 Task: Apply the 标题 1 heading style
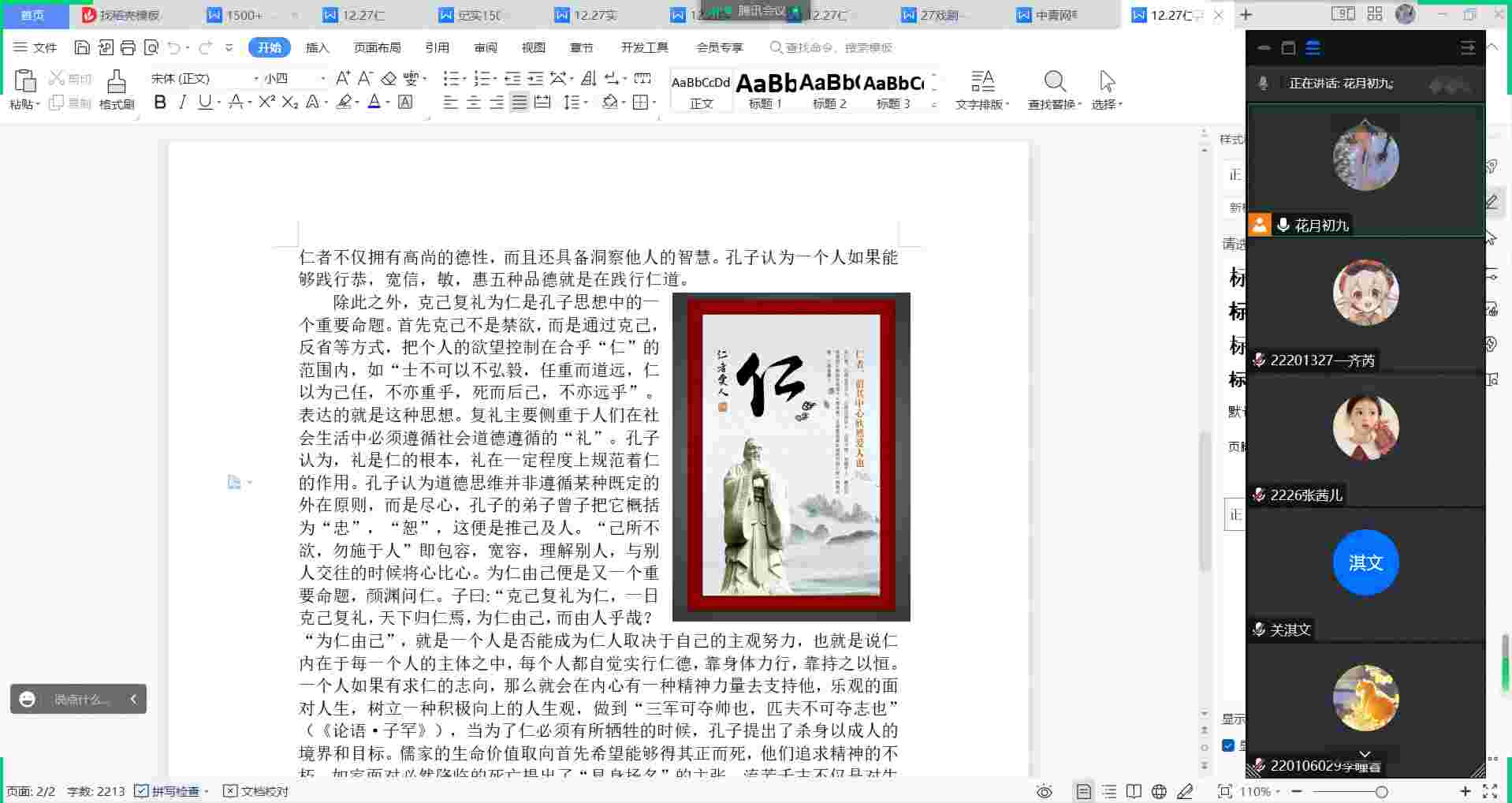(765, 90)
